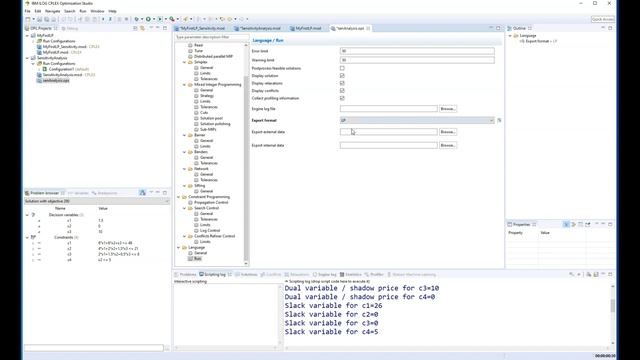This screenshot has width=640, height=360.
Task: Open the Problems tab
Action: [186, 274]
